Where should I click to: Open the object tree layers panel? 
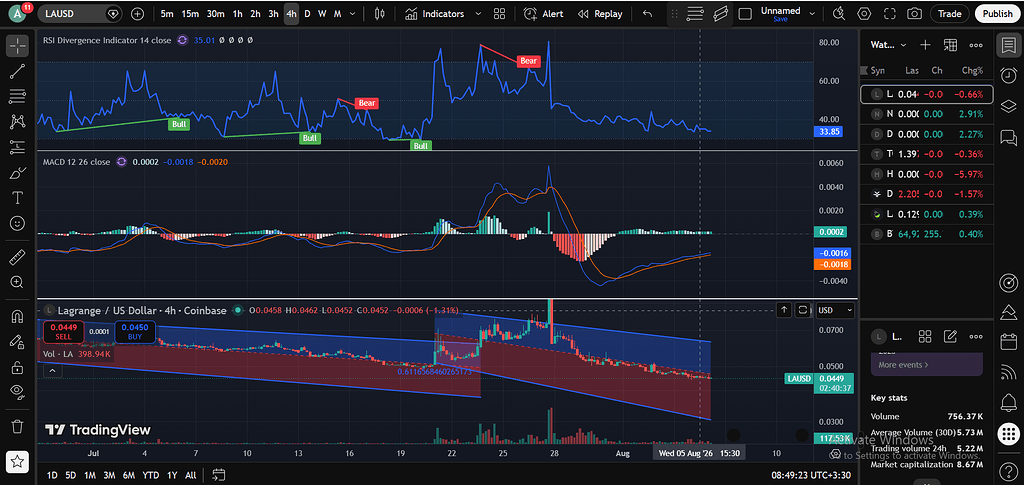click(1008, 106)
